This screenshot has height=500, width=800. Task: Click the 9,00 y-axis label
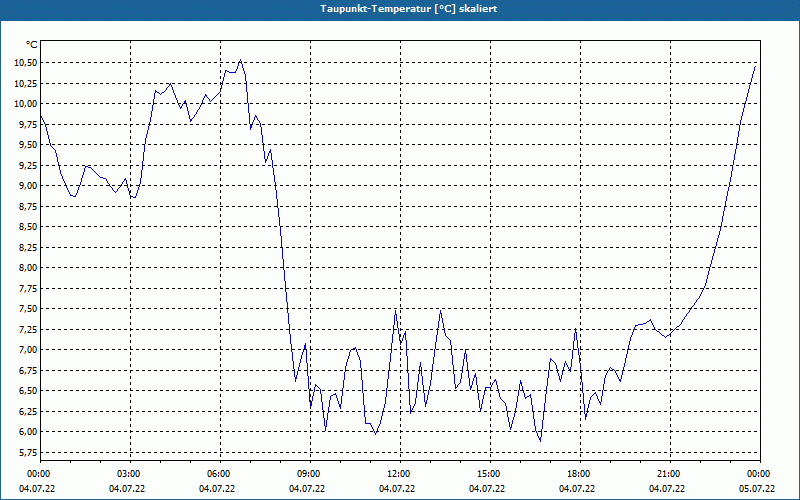(x=28, y=186)
